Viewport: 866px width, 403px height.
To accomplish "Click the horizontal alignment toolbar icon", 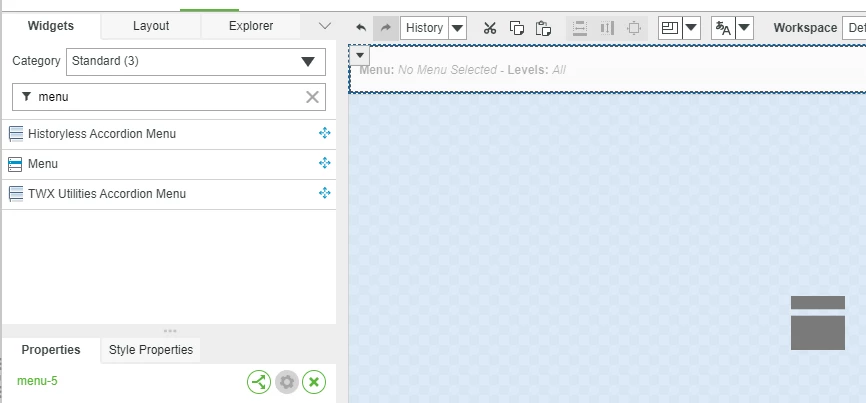I will tap(580, 28).
